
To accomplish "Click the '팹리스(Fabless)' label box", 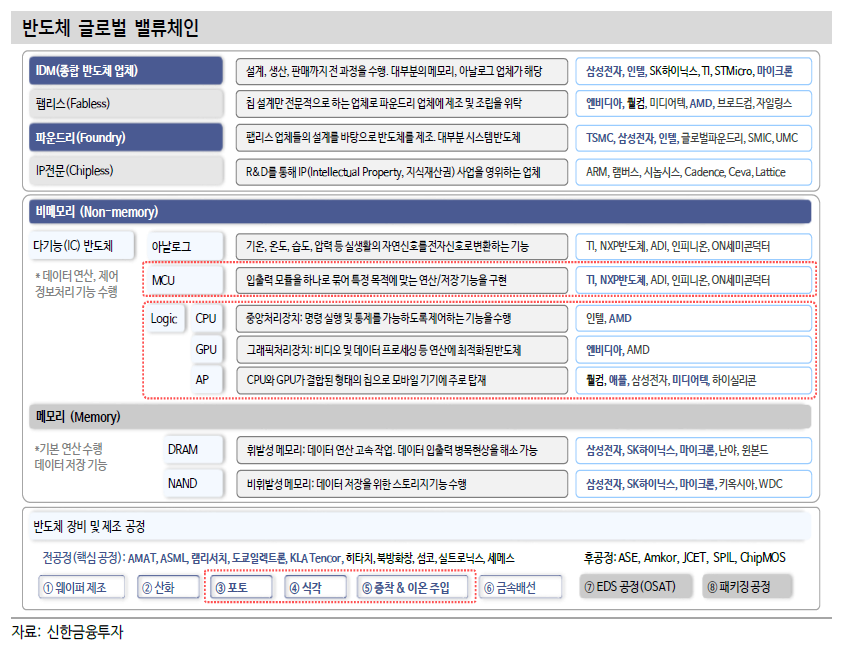I will 126,103.
